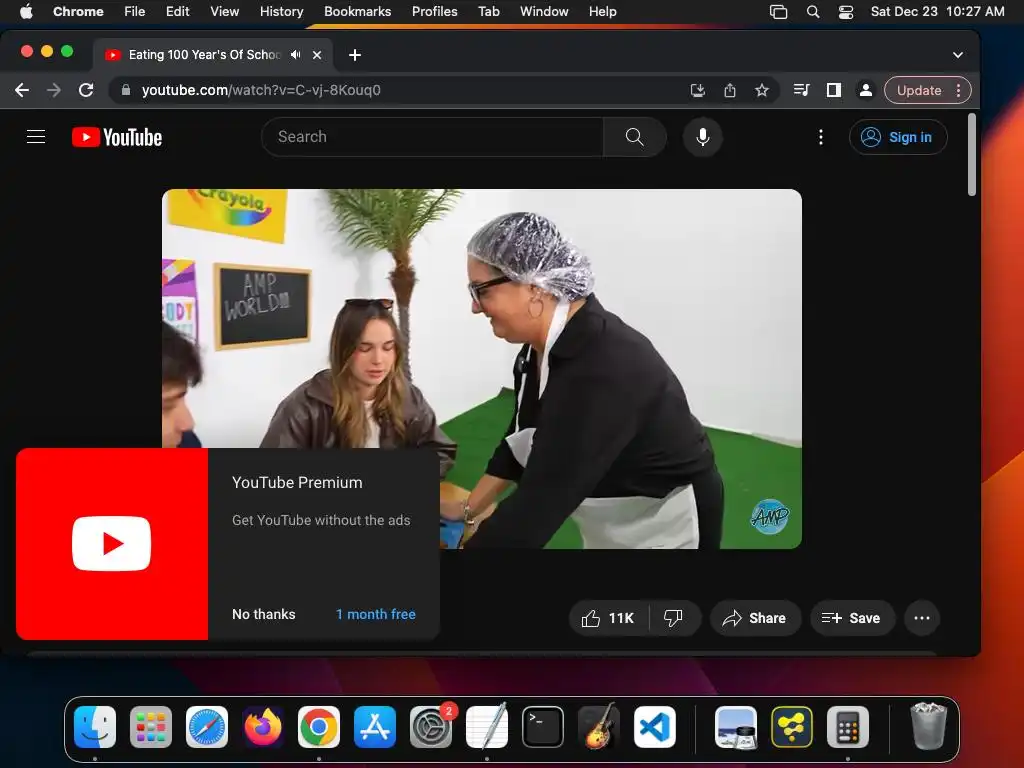Image resolution: width=1024 pixels, height=768 pixels.
Task: Open System Settings from the Dock
Action: tap(431, 727)
